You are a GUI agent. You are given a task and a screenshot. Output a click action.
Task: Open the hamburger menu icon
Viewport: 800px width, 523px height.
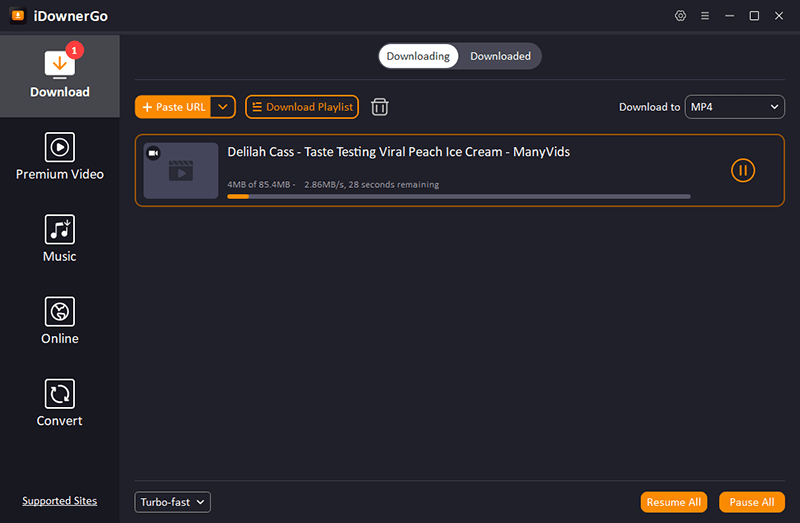(x=705, y=16)
